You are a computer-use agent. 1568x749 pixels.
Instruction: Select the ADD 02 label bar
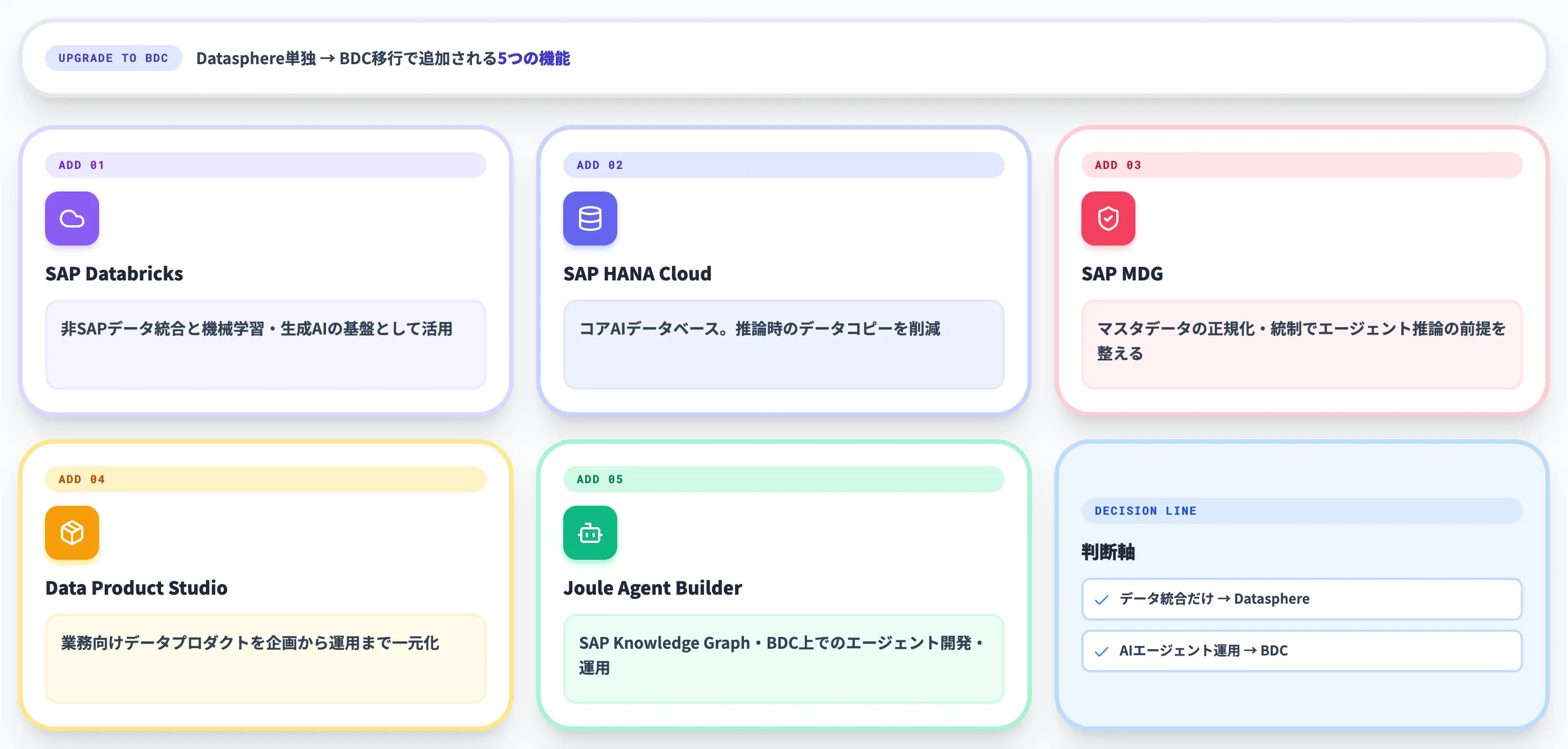click(x=783, y=165)
